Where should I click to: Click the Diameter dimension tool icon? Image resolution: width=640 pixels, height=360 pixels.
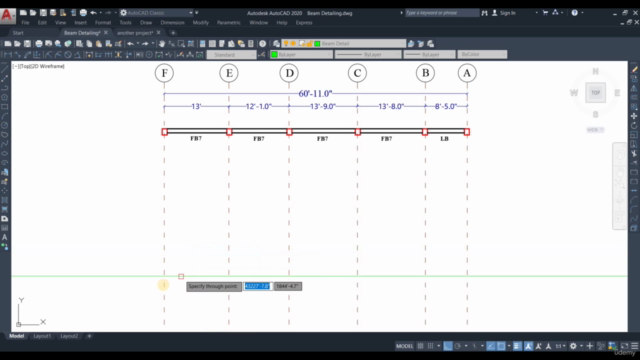pyautogui.click(x=68, y=55)
